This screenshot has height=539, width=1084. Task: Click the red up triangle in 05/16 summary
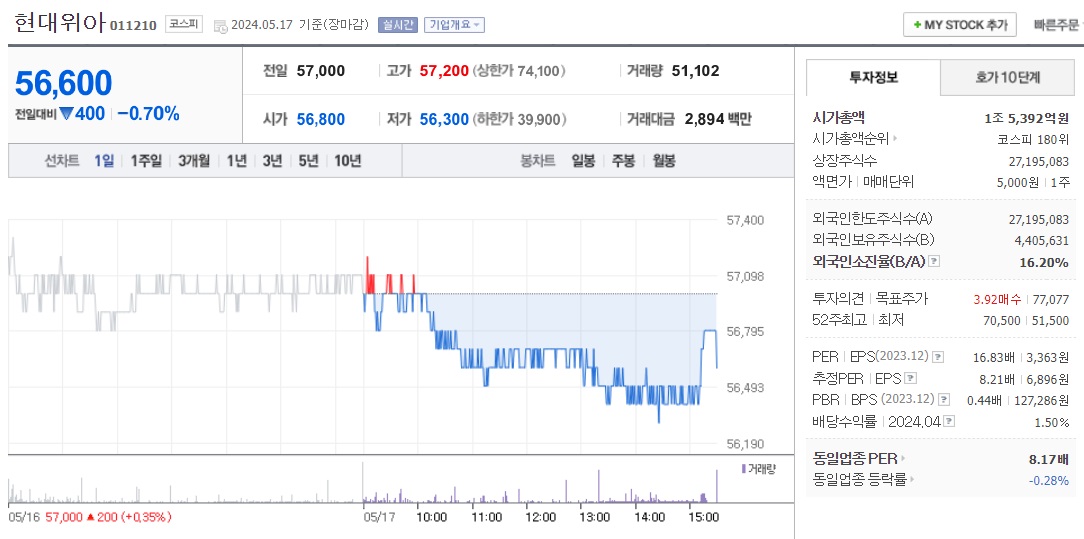(x=91, y=517)
